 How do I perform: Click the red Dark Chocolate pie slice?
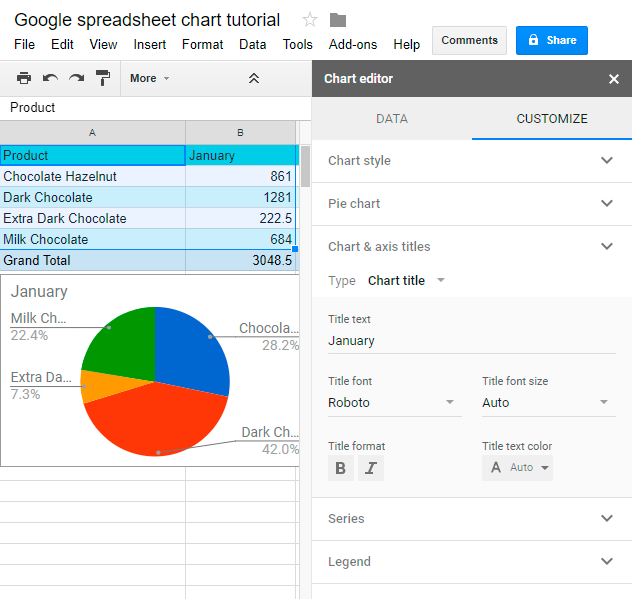[157, 421]
